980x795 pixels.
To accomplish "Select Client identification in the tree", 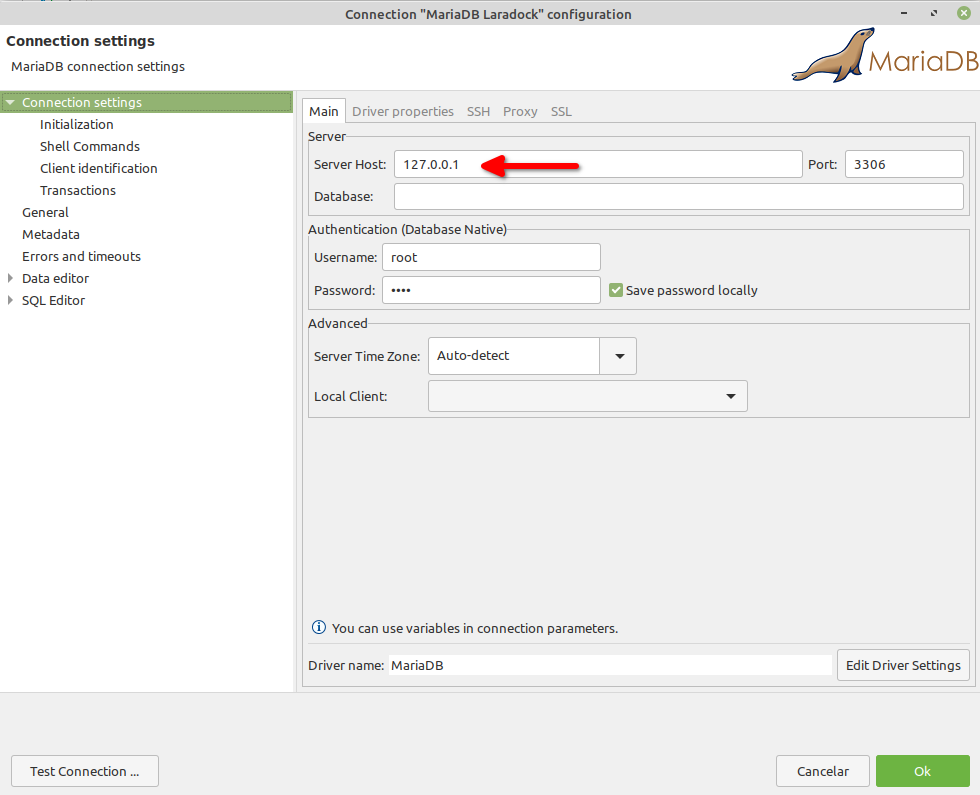I will pos(99,168).
